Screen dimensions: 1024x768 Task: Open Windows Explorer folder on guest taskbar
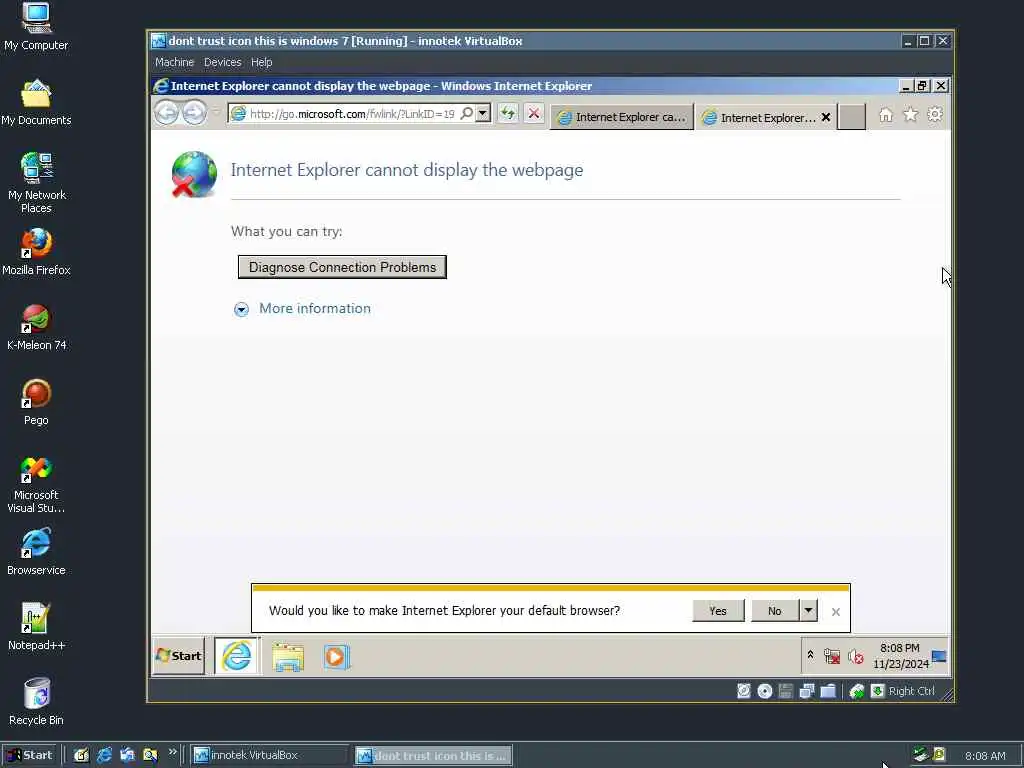point(288,657)
